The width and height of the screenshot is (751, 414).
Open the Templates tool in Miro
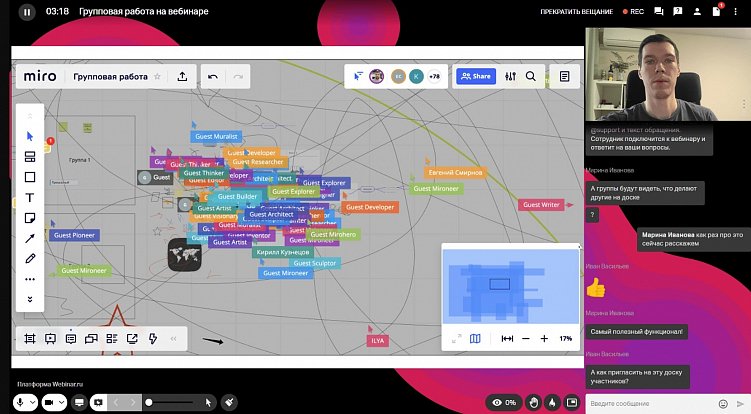point(30,157)
